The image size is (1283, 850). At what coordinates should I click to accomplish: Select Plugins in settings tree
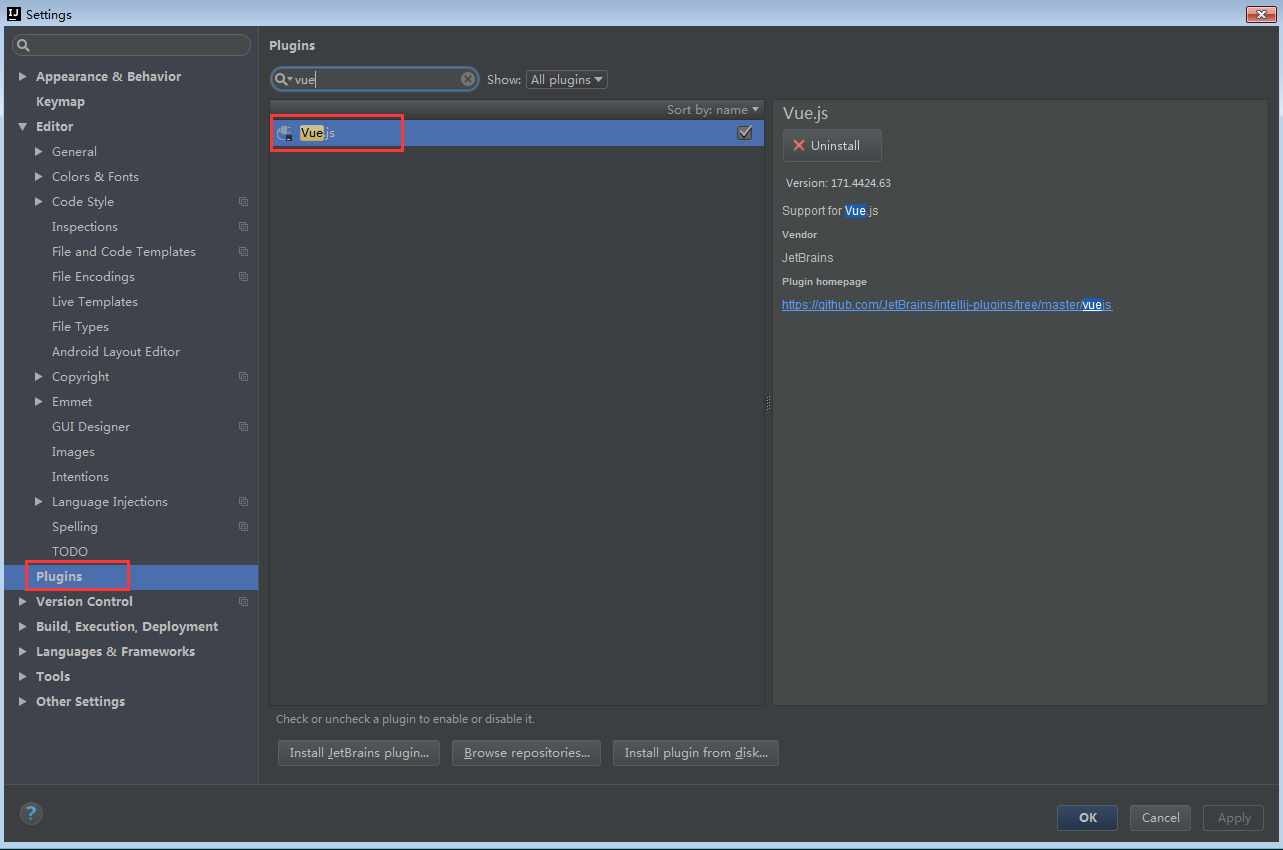point(130,577)
